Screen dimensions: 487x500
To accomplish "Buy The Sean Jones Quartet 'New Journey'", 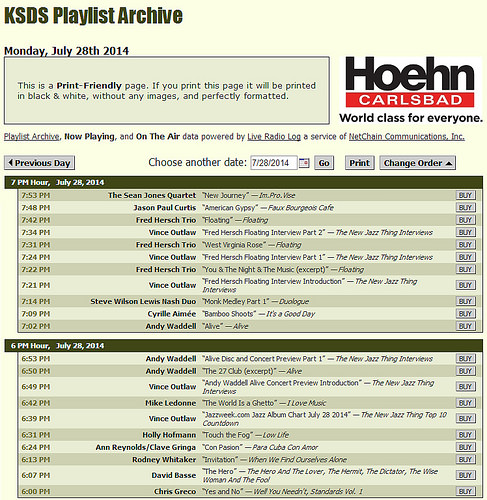I will click(465, 195).
